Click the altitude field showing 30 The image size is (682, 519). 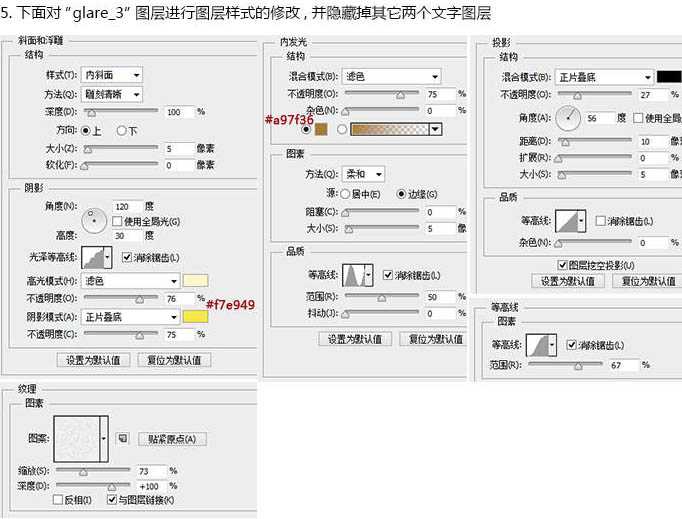pyautogui.click(x=127, y=236)
